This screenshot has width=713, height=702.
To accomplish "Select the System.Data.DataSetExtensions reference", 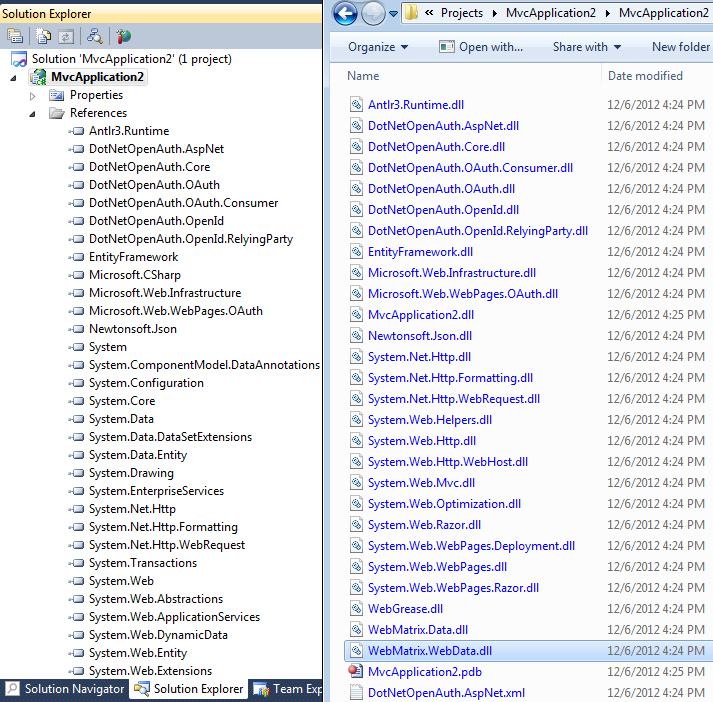I will pos(170,437).
